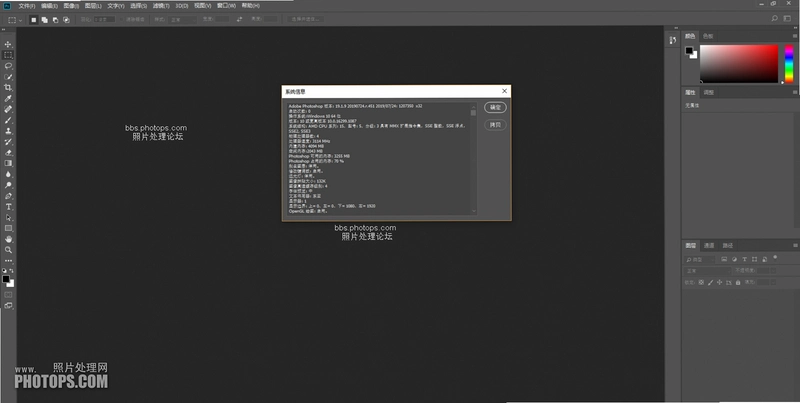
Task: Choose Intersect with selection mode
Action: coord(66,20)
